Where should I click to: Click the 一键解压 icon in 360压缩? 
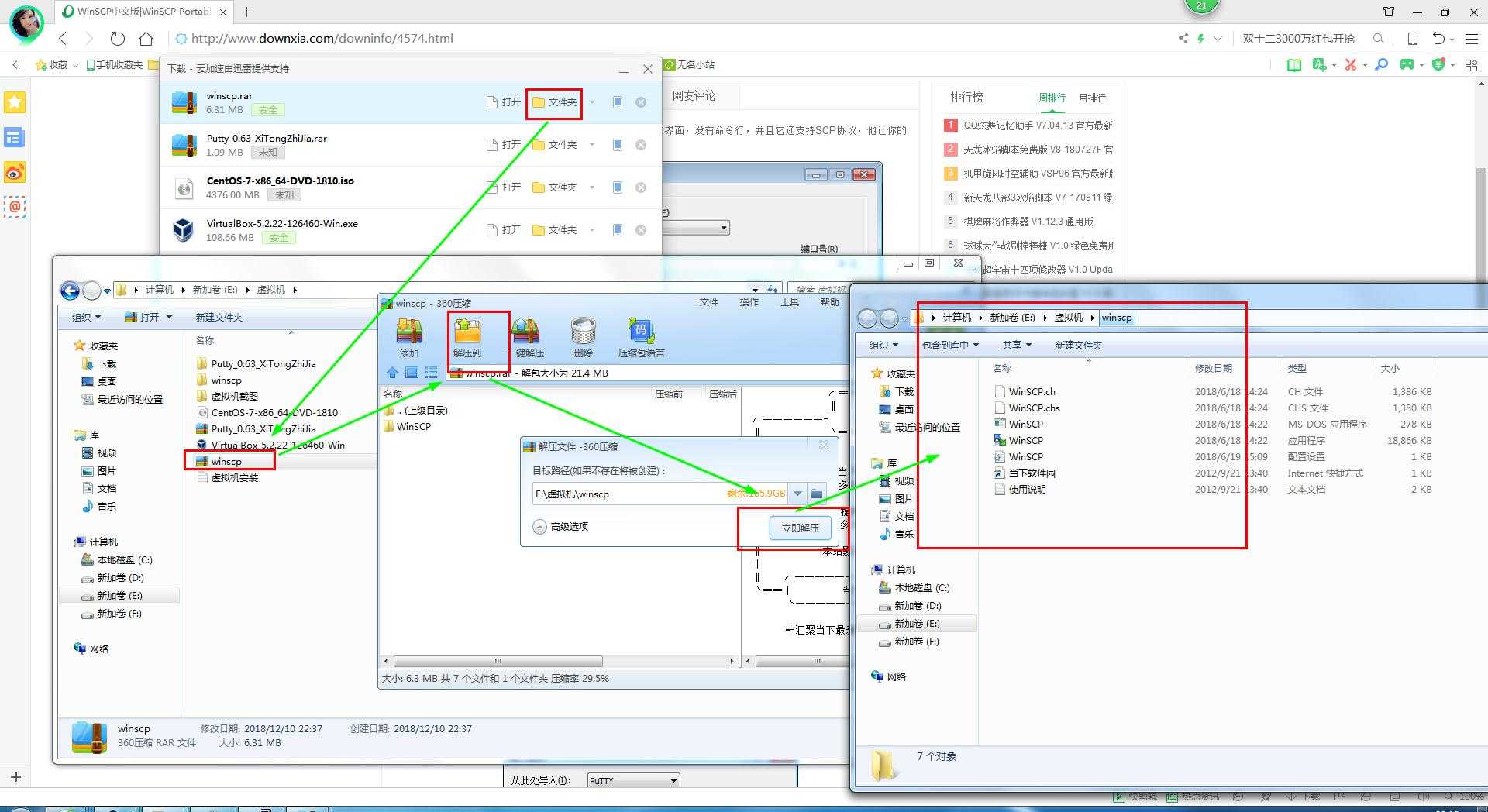pos(525,337)
